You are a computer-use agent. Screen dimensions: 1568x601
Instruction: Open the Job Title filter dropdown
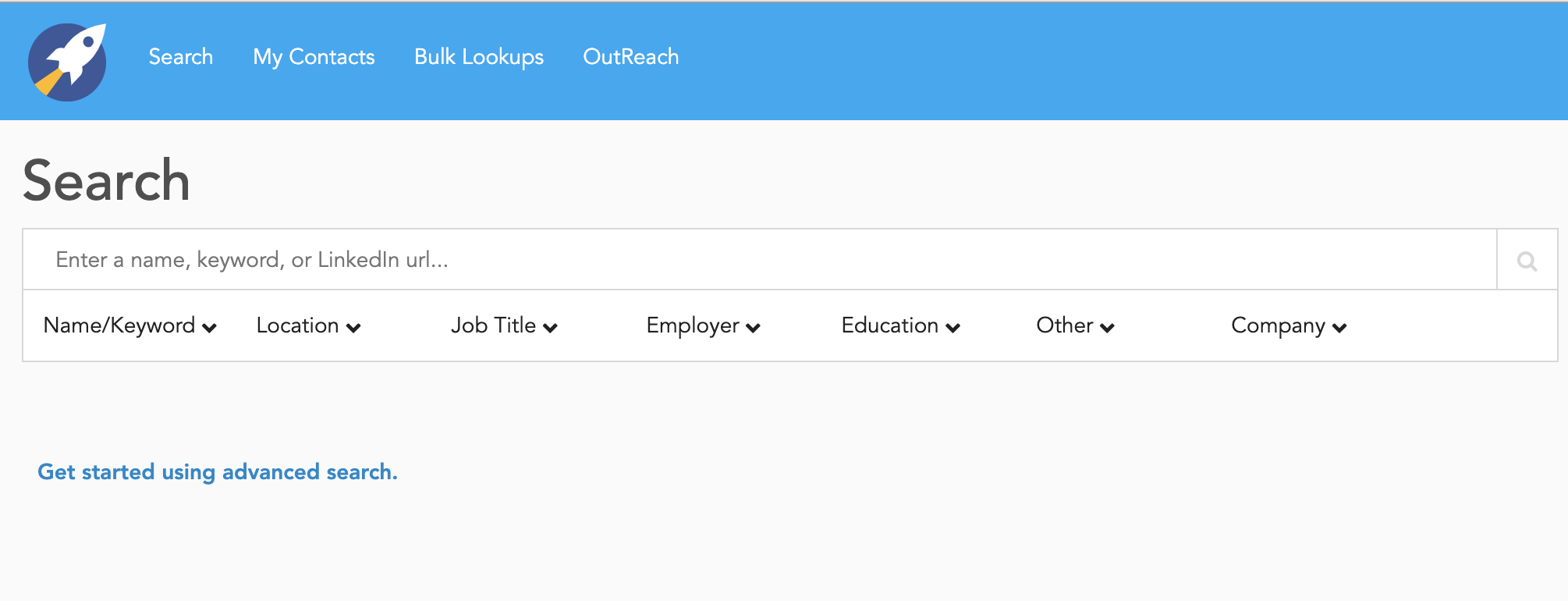[504, 325]
